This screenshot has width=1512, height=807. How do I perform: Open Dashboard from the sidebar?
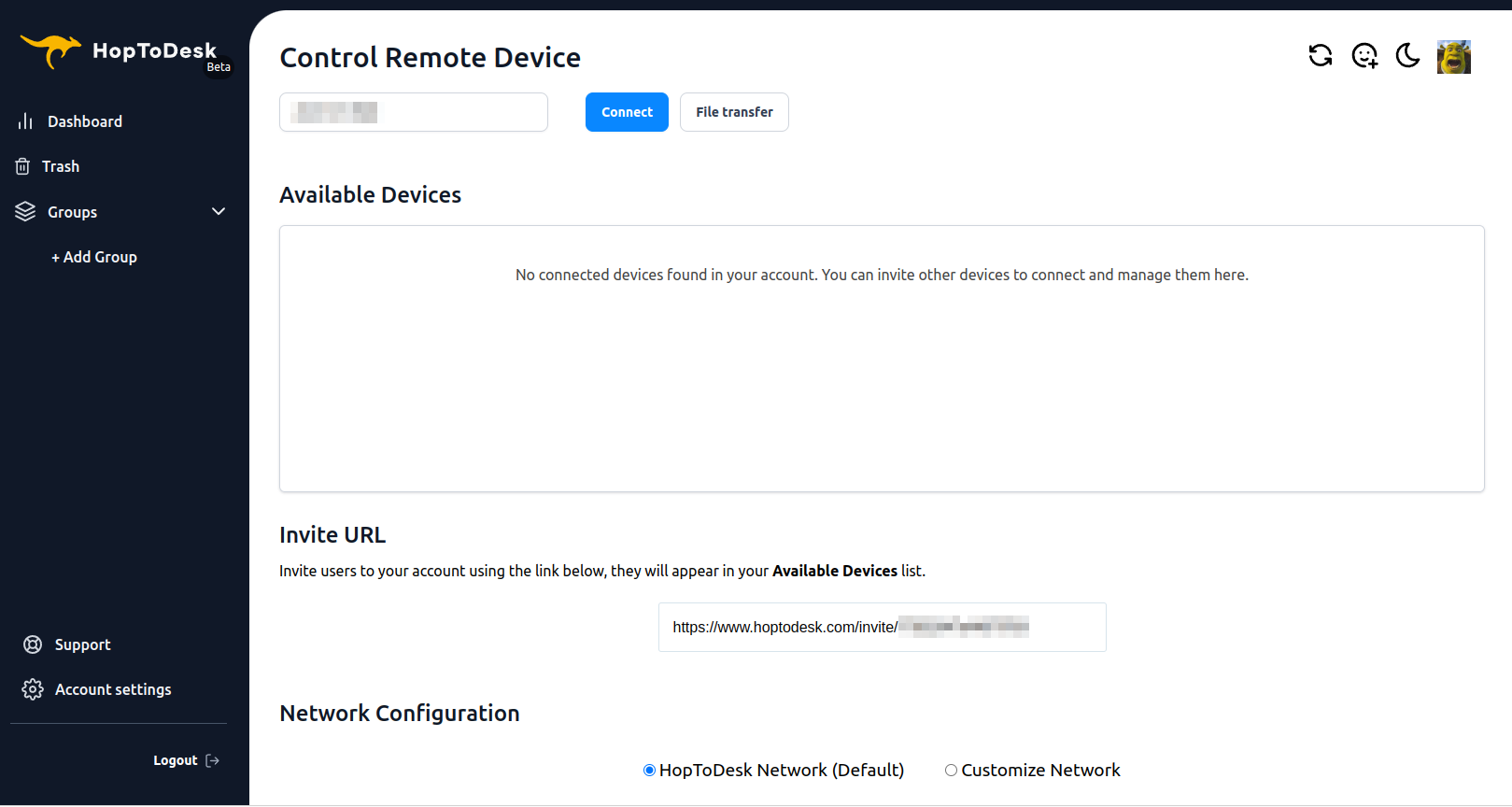click(85, 121)
